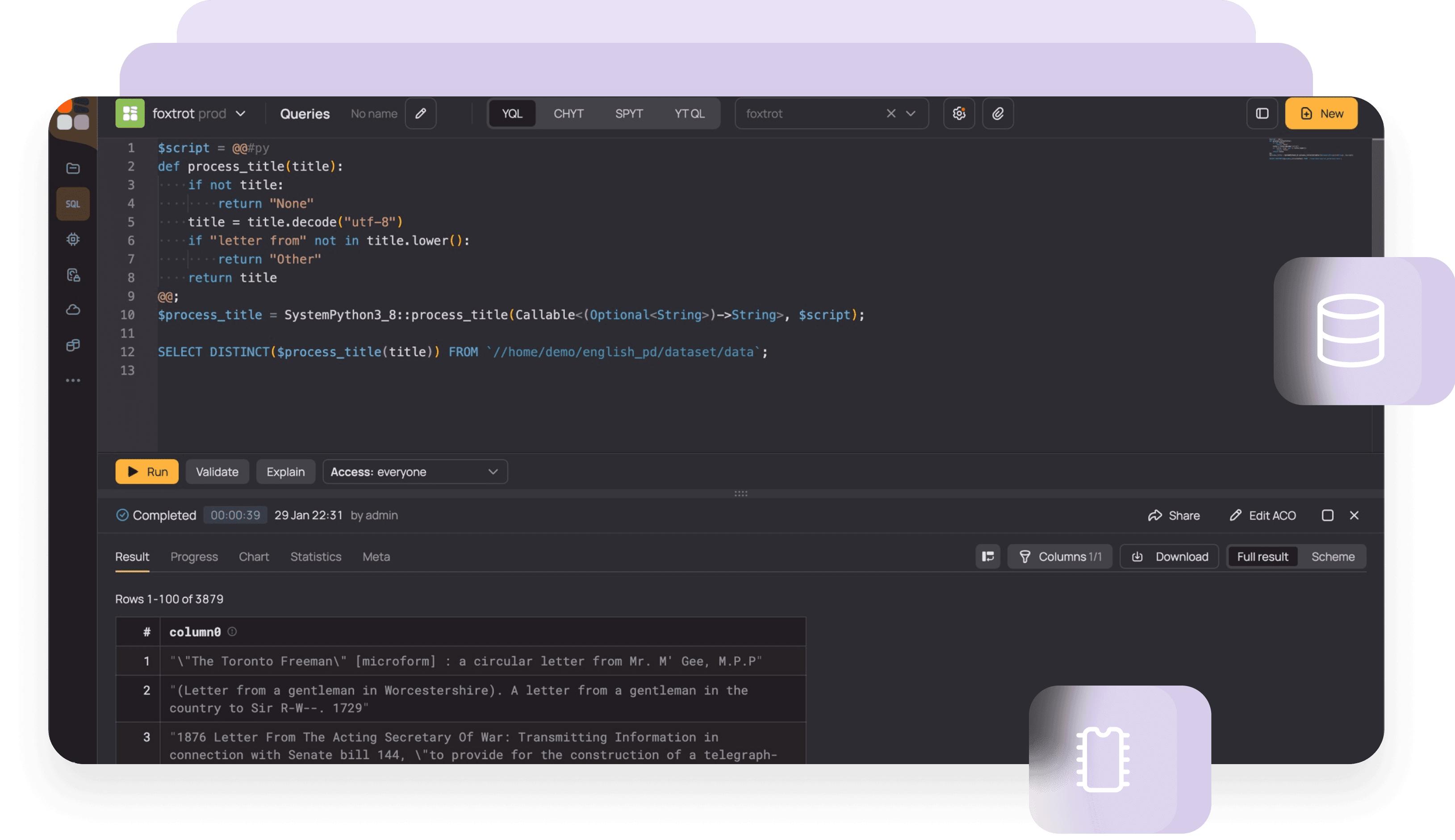Click the Queries heading
The height and width of the screenshot is (840, 1455).
click(305, 114)
